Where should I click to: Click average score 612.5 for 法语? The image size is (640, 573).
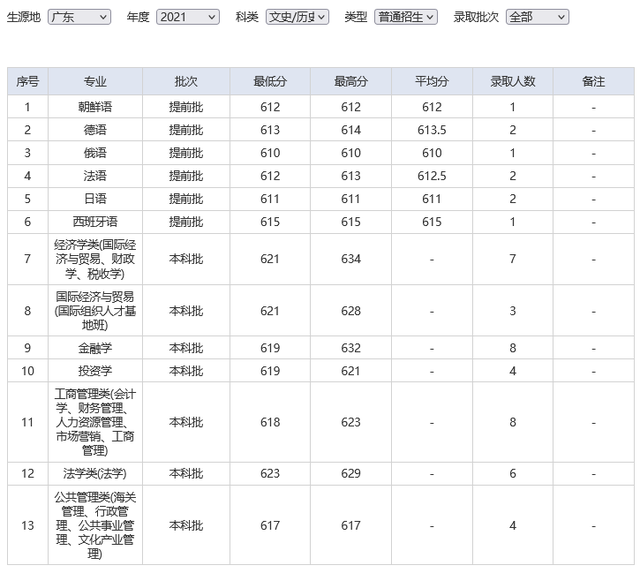[431, 176]
